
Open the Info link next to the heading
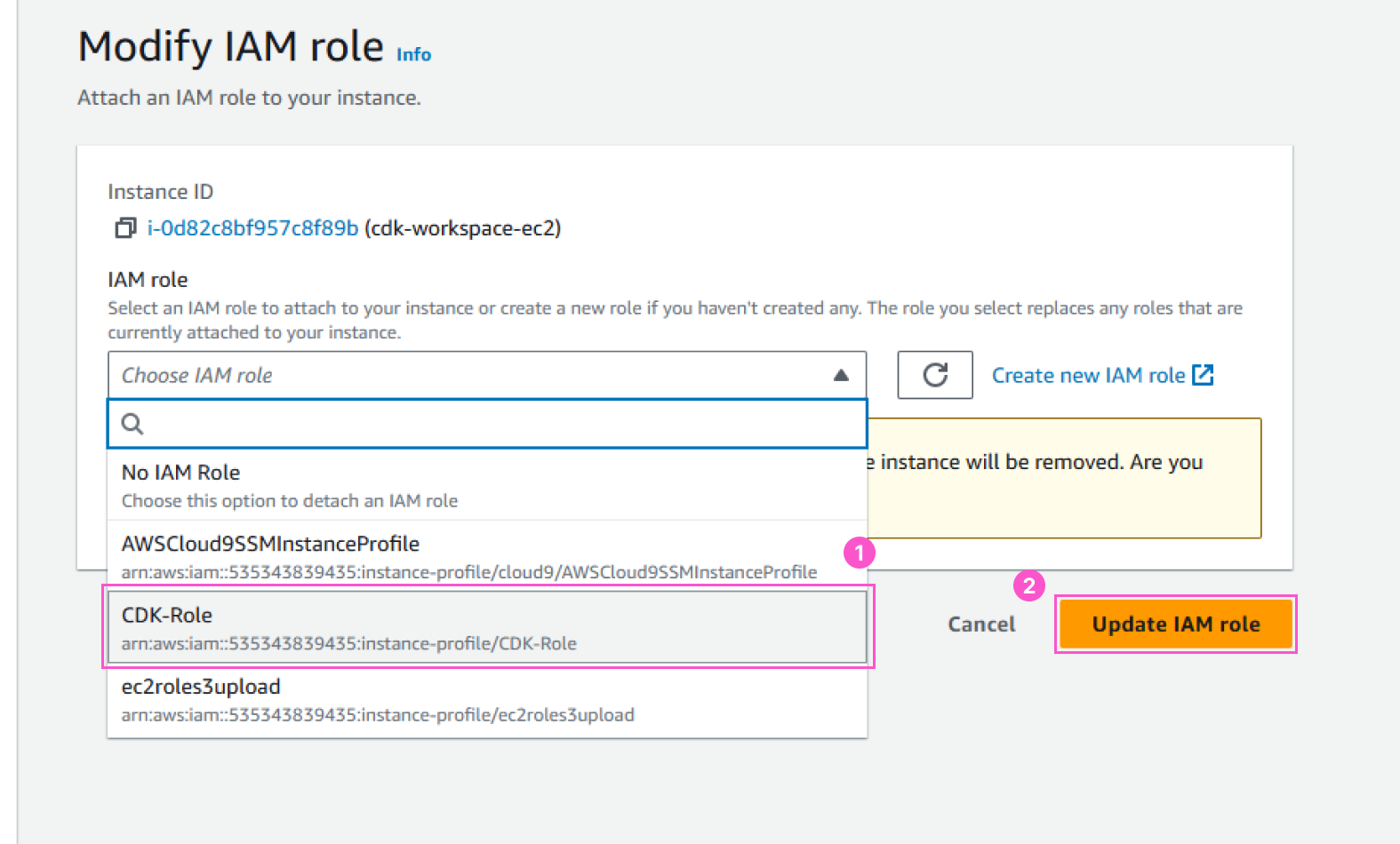413,55
